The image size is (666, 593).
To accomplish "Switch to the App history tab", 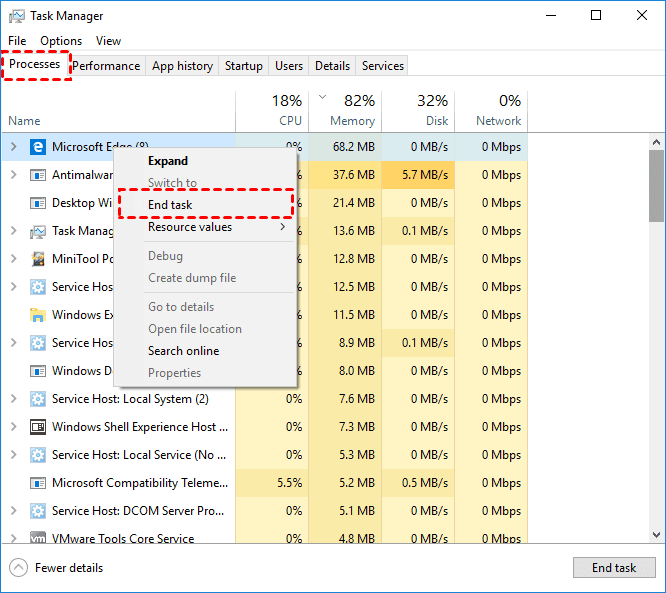I will coord(182,66).
